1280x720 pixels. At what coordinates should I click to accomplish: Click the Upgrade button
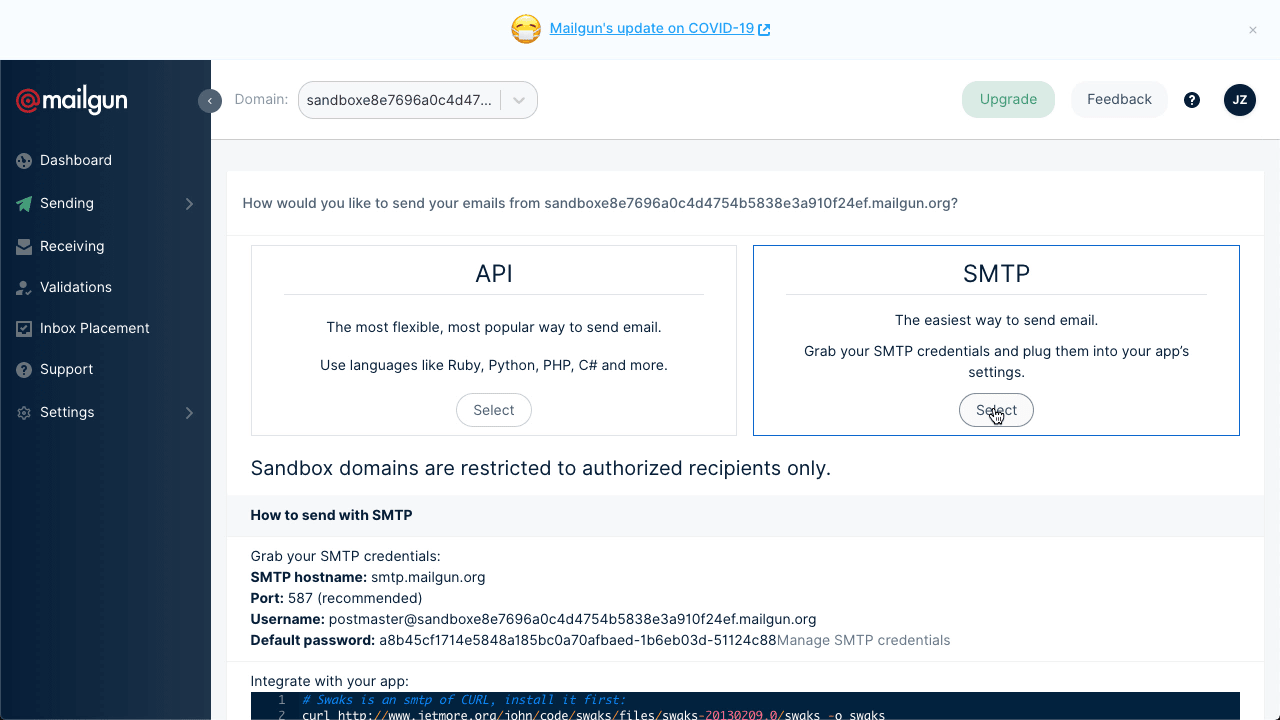pos(1008,99)
